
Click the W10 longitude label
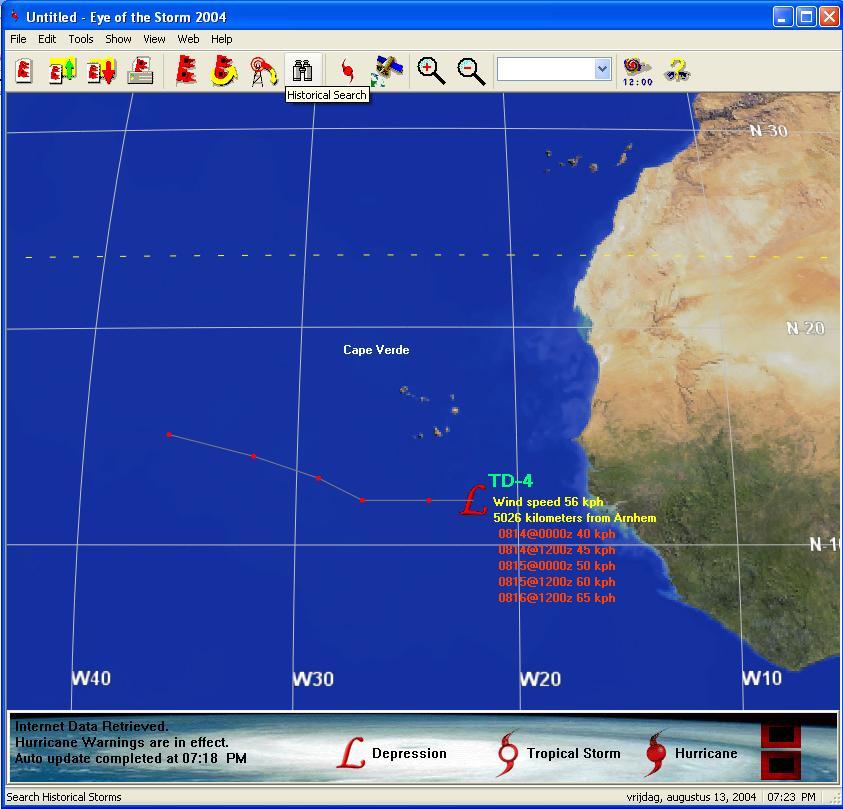[762, 678]
